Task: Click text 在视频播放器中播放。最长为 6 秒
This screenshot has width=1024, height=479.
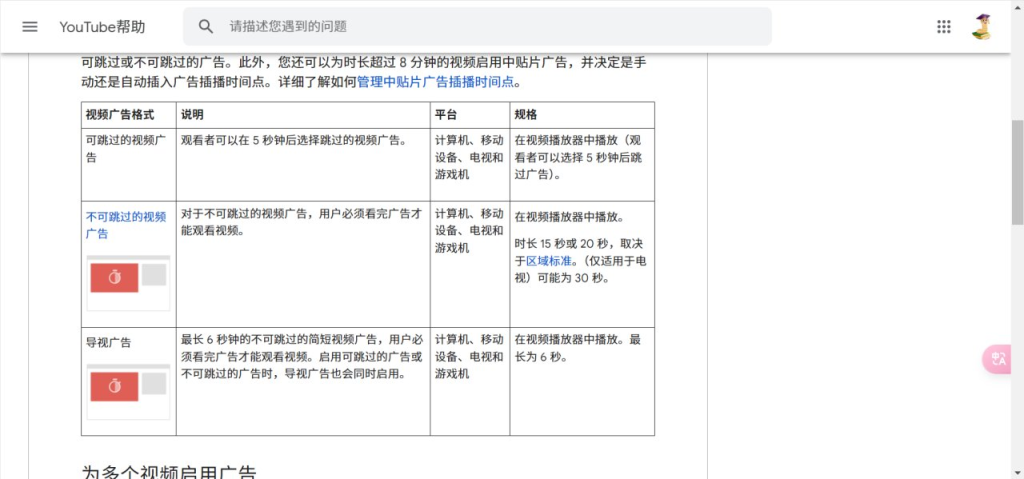Action: tap(578, 350)
